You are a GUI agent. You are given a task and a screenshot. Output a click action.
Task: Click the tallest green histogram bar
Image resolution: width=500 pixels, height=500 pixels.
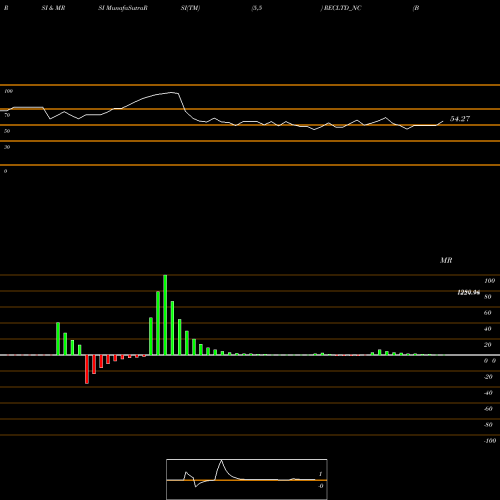point(165,315)
